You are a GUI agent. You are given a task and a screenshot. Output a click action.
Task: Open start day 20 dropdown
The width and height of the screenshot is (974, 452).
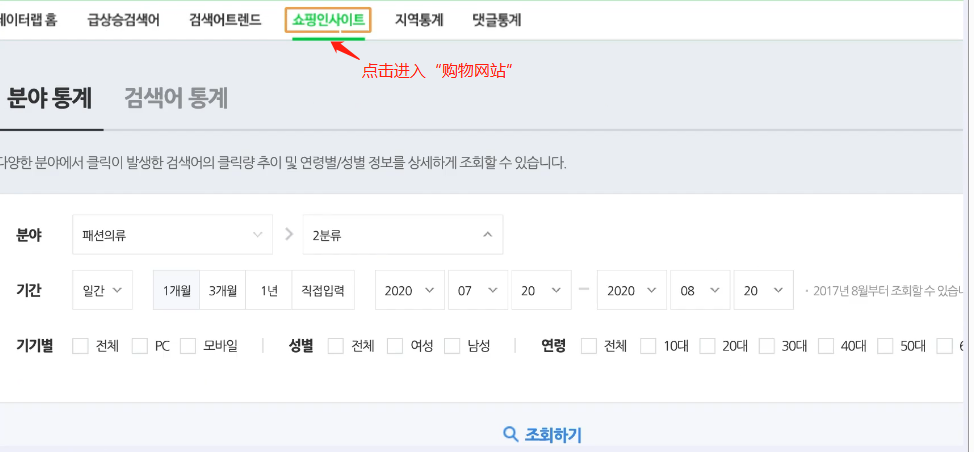pyautogui.click(x=541, y=290)
